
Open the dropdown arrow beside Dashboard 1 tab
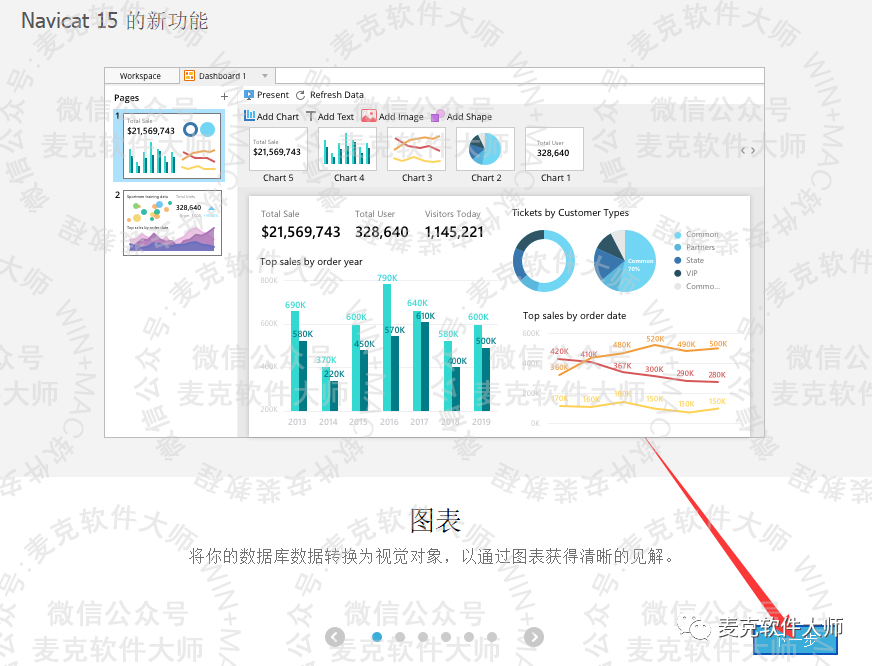coord(265,76)
